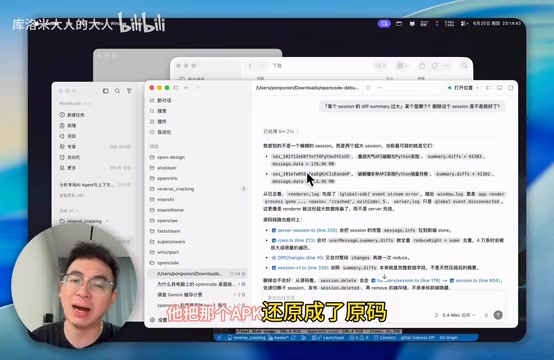Click the list layout icon right of 打开位置
Image resolution: width=554 pixels, height=360 pixels.
(488, 88)
